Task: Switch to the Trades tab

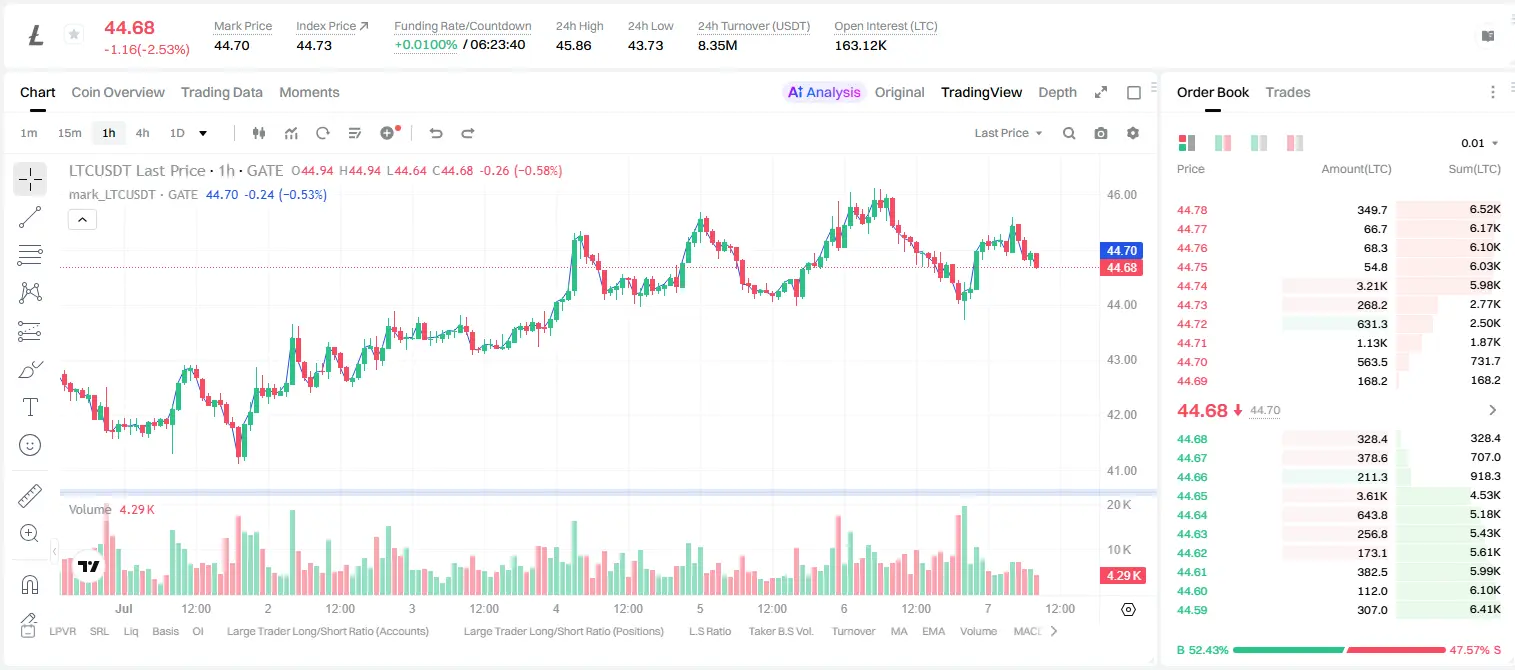Action: (x=1287, y=92)
